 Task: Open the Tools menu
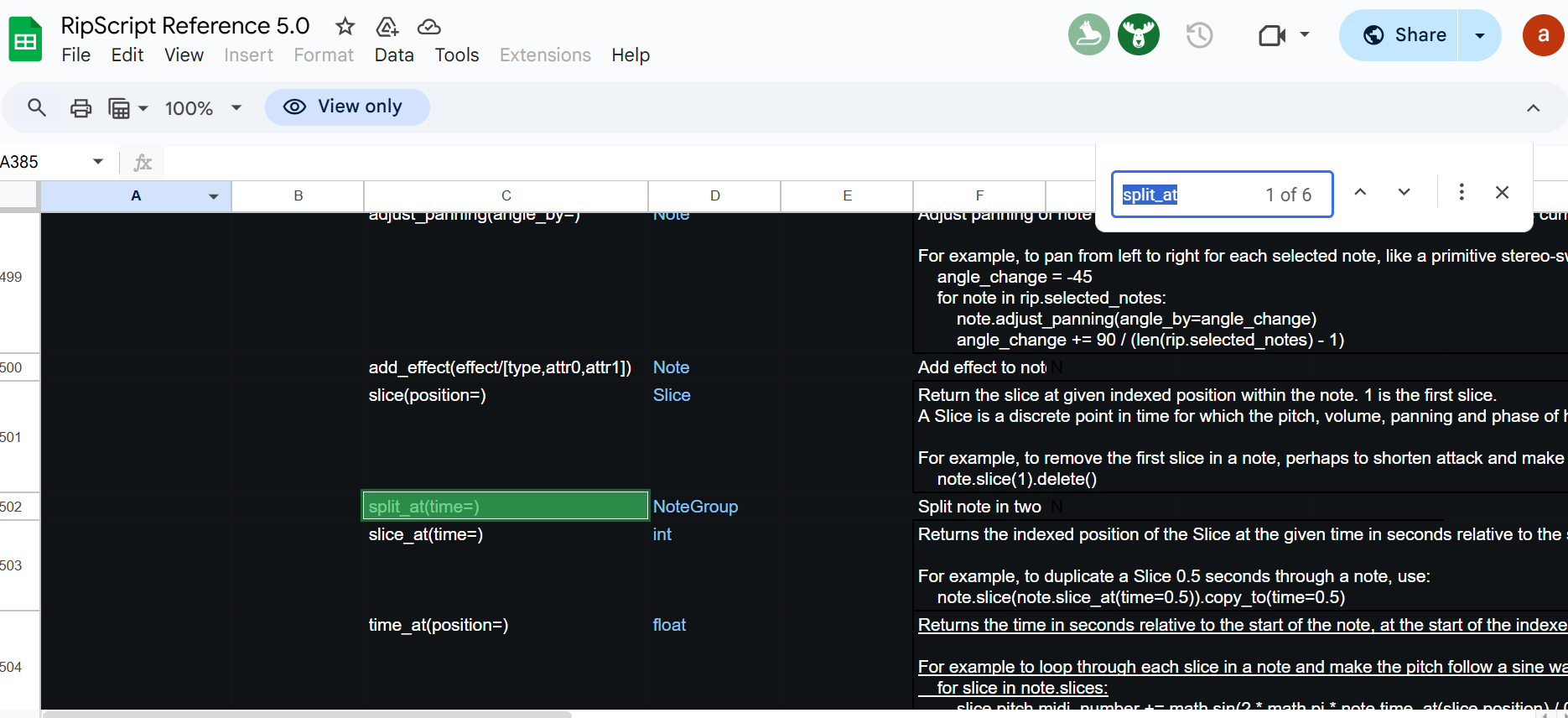pyautogui.click(x=456, y=55)
